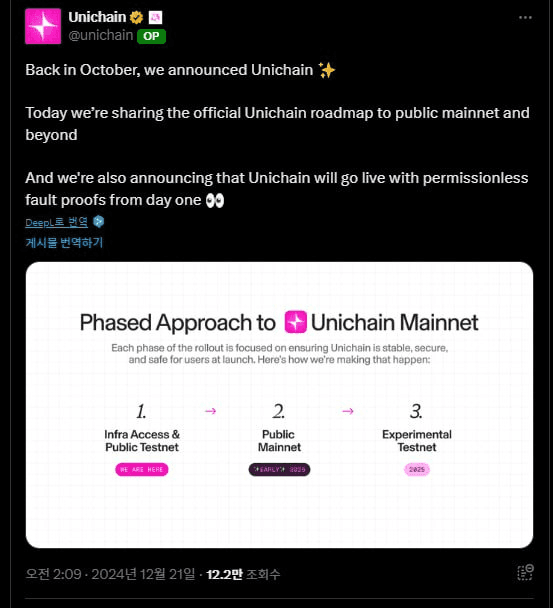Click the 12.2만 조회수 view count
This screenshot has height=608, width=553.
tap(243, 574)
